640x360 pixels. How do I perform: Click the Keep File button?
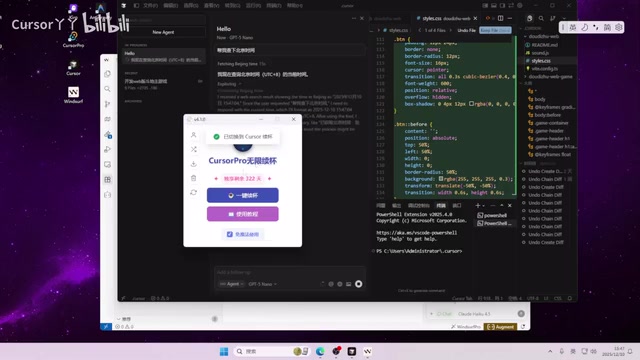click(x=495, y=30)
